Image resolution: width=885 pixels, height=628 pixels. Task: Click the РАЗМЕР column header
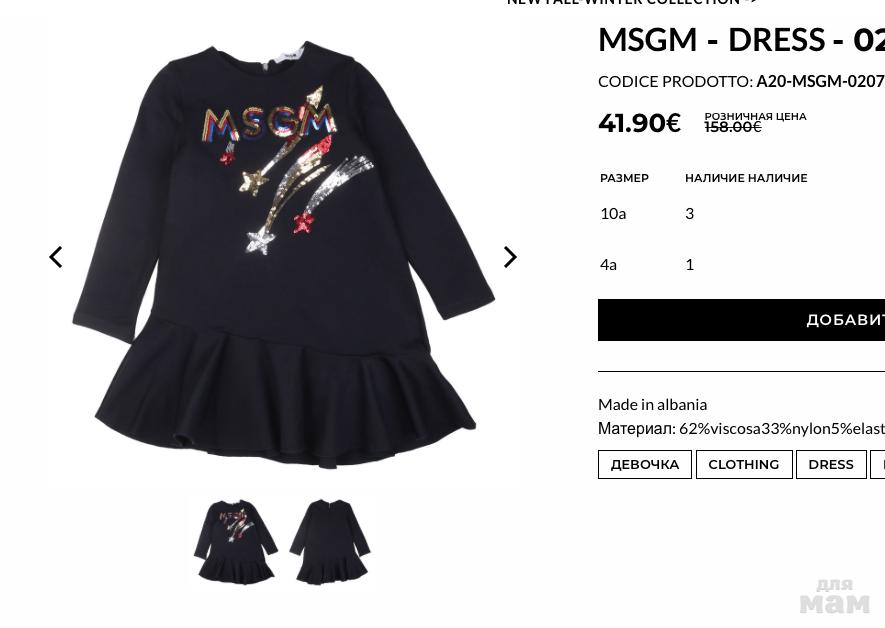[624, 178]
